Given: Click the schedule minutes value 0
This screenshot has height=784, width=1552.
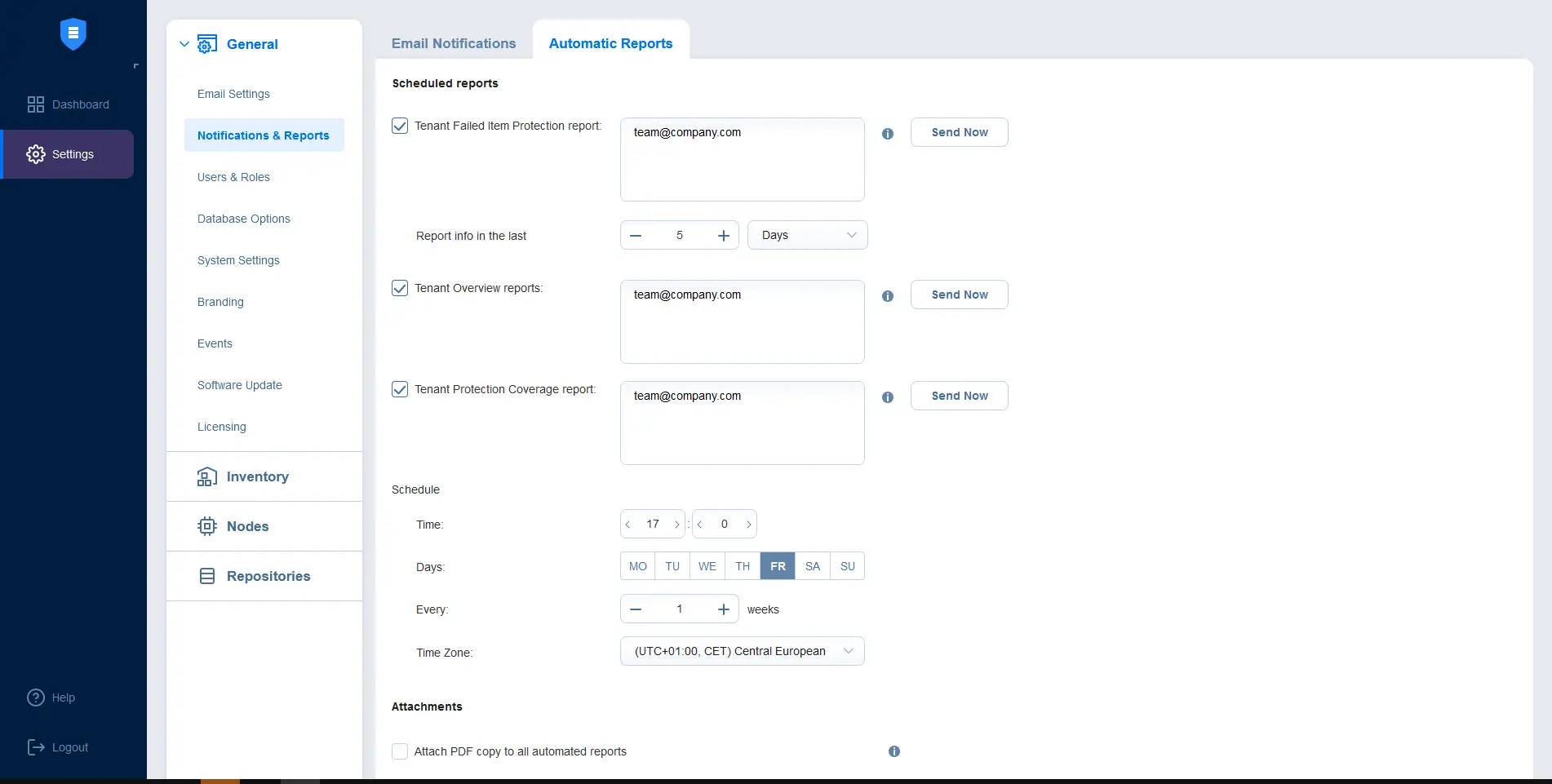Looking at the screenshot, I should pos(725,525).
